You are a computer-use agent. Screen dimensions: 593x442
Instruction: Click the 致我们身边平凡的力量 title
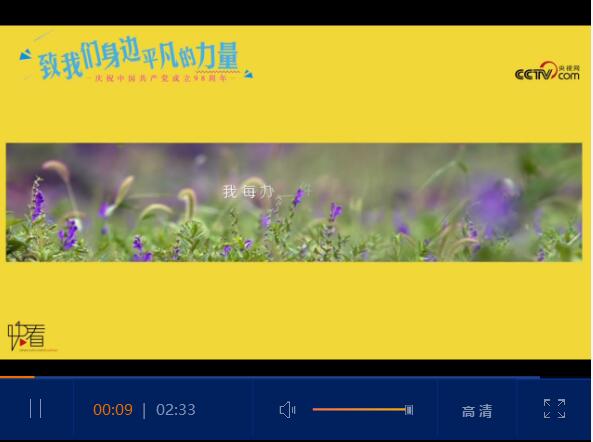138,59
